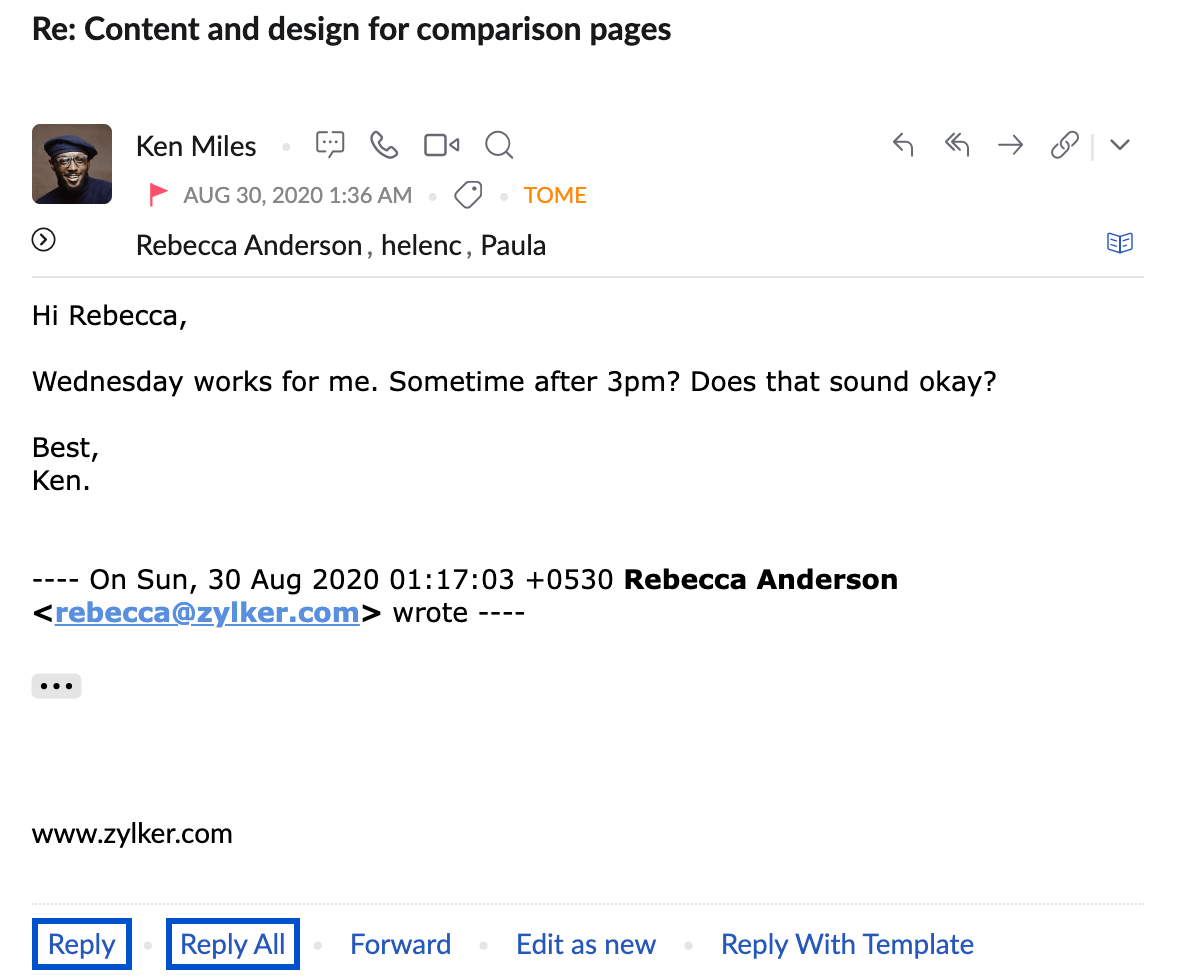Open the rebecca@zylker.com email link
Image resolution: width=1178 pixels, height=980 pixels.
[x=207, y=612]
